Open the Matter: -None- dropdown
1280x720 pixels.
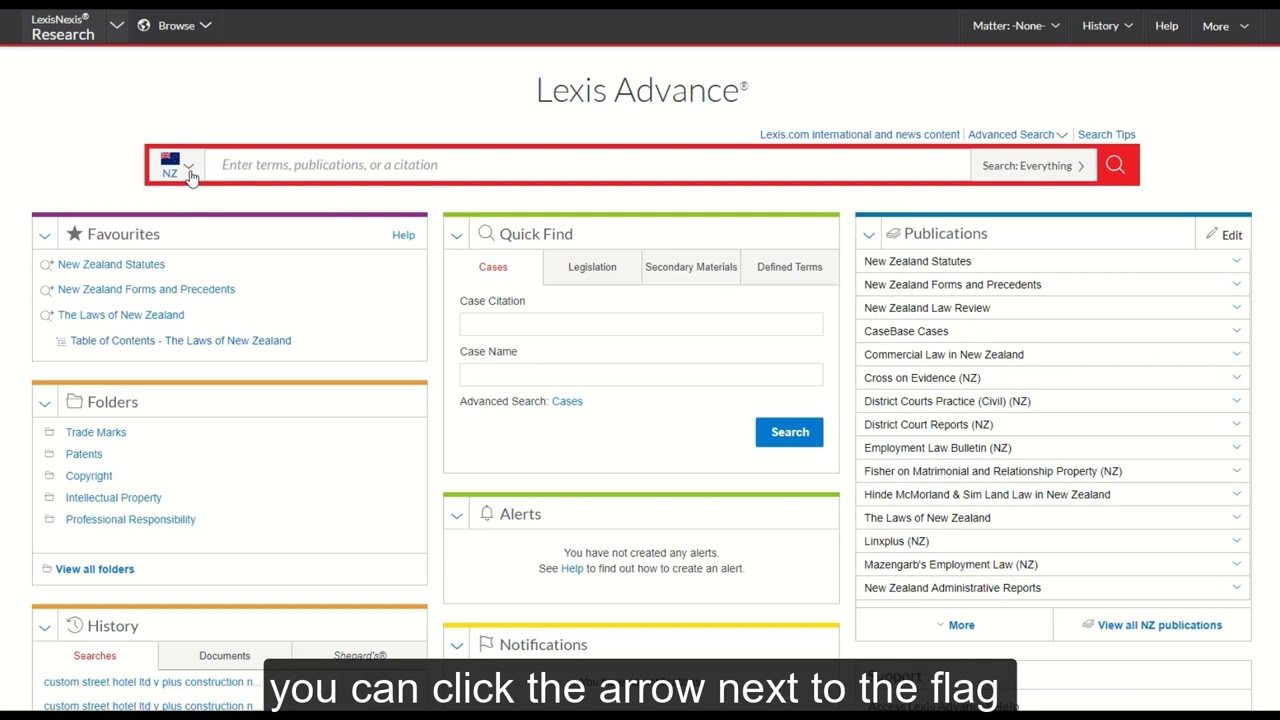(1016, 26)
